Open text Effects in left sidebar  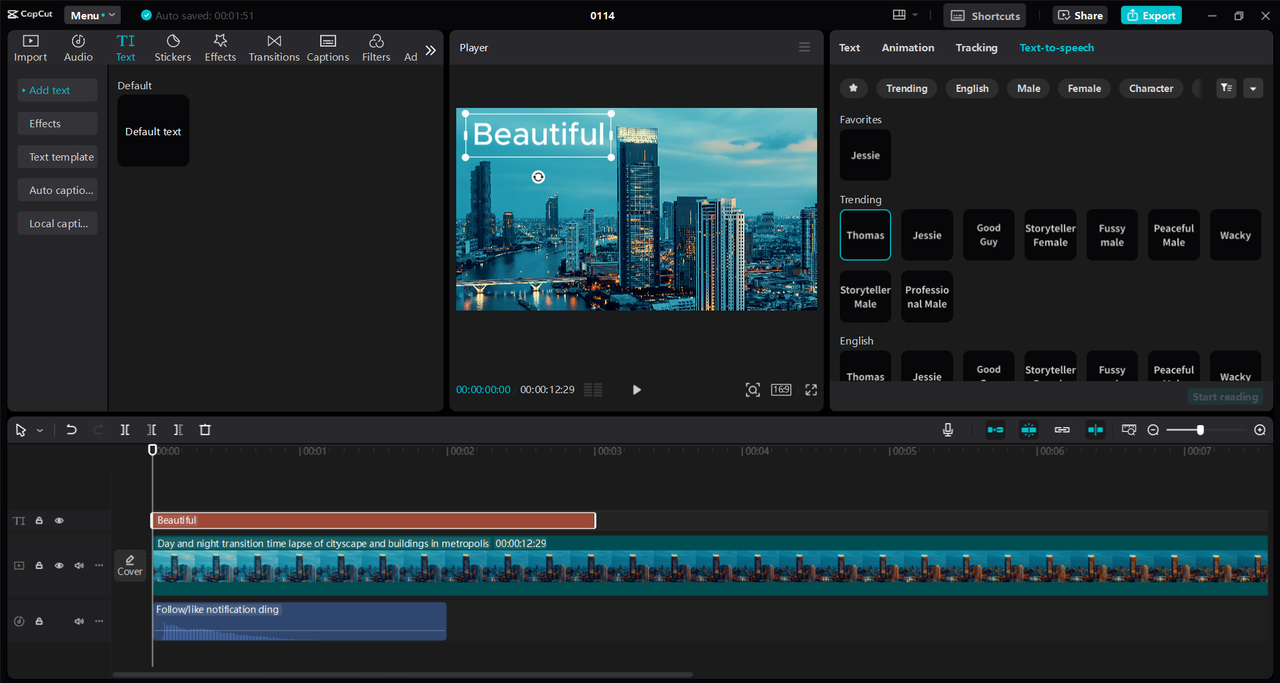(x=57, y=124)
